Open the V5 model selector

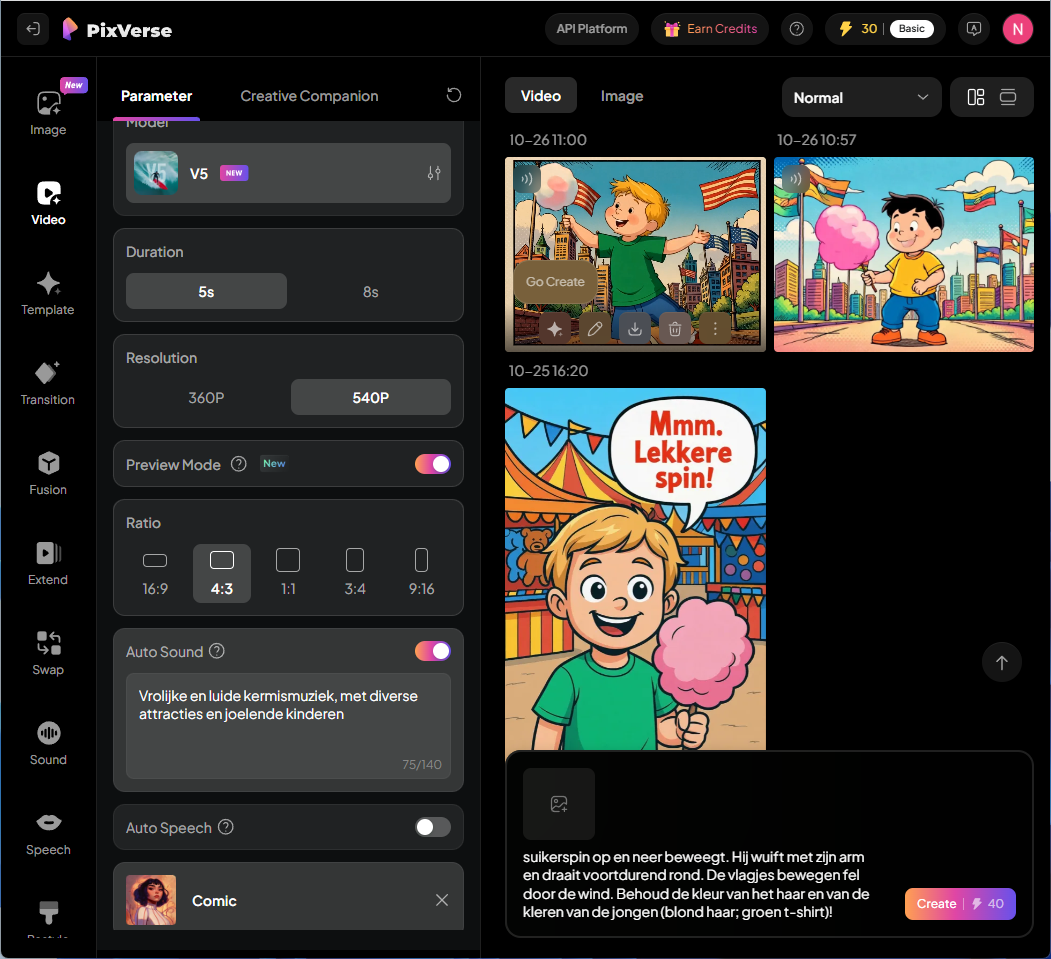pos(288,173)
